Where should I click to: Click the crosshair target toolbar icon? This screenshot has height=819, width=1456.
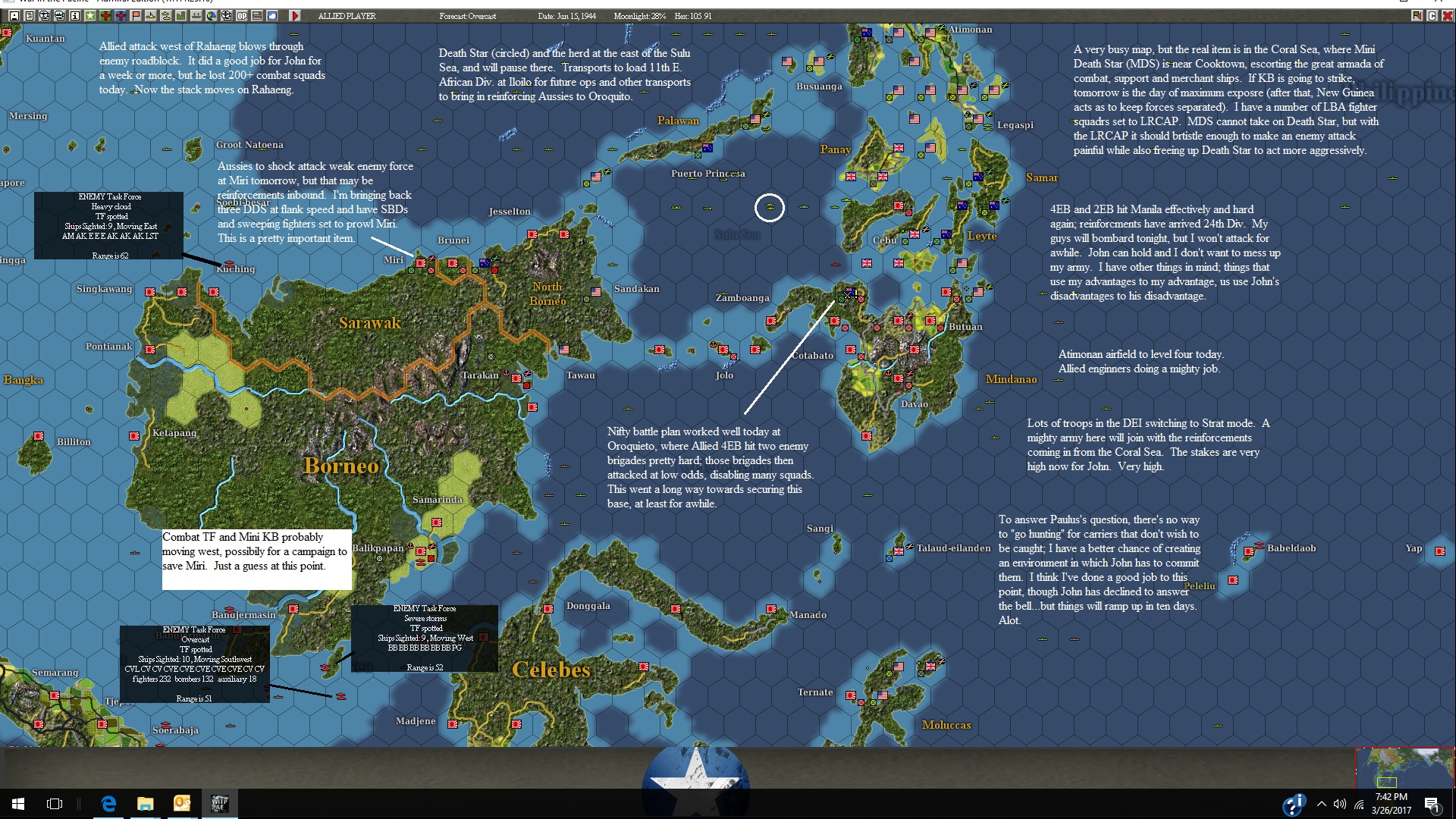(x=227, y=16)
